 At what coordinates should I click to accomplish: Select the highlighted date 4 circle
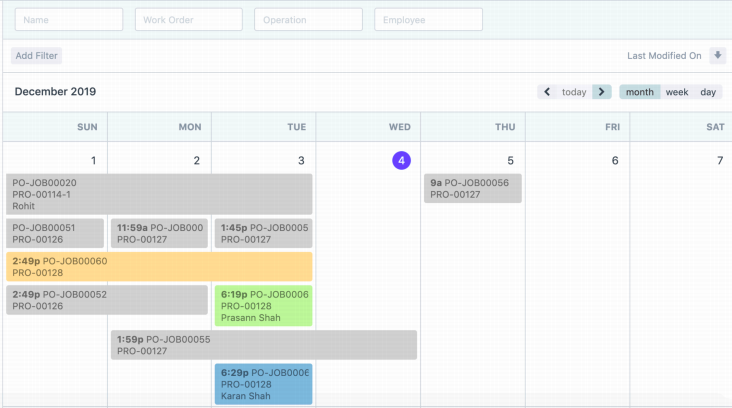(400, 161)
